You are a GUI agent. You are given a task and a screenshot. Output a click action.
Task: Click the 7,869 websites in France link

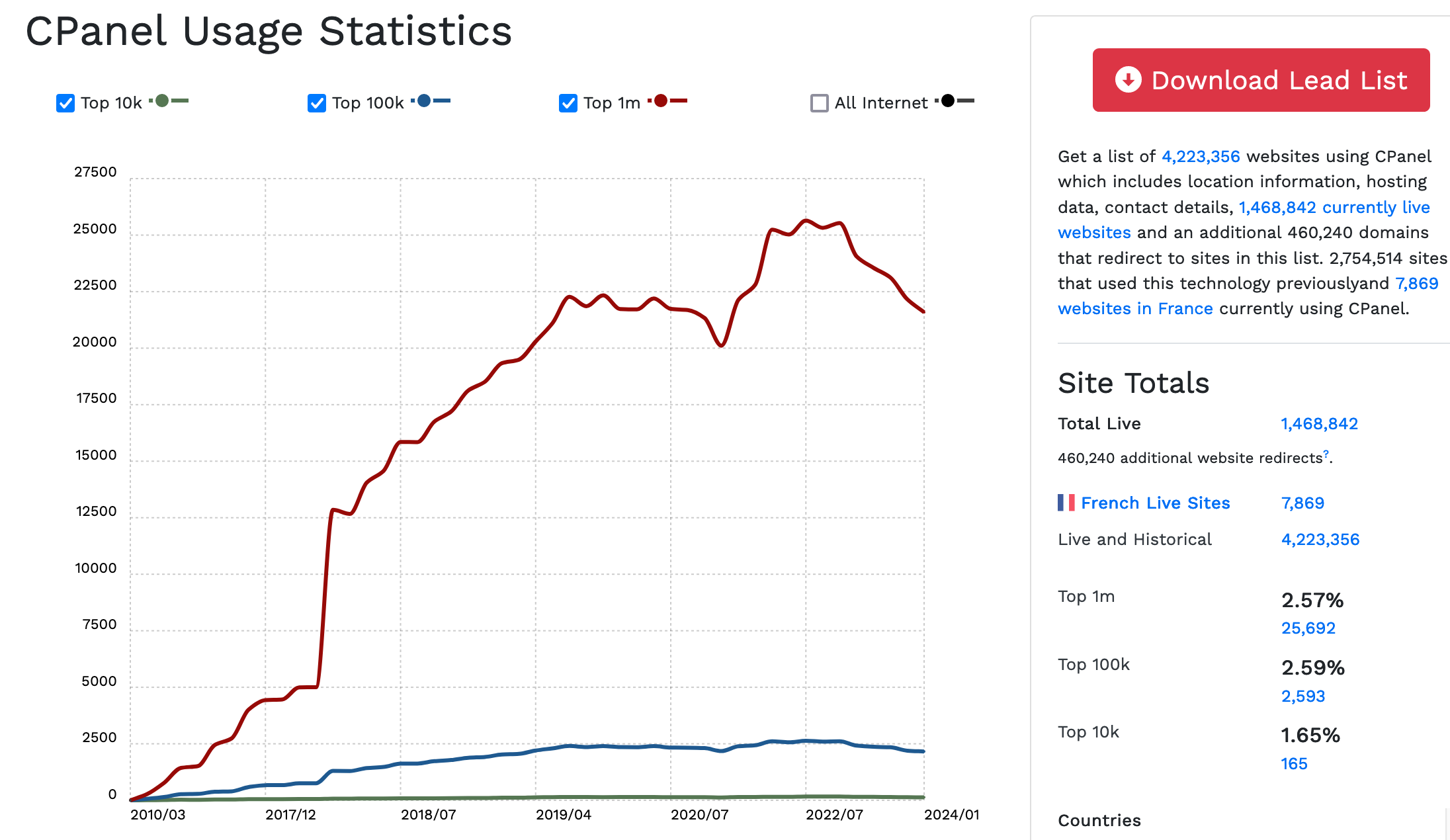pyautogui.click(x=1135, y=308)
